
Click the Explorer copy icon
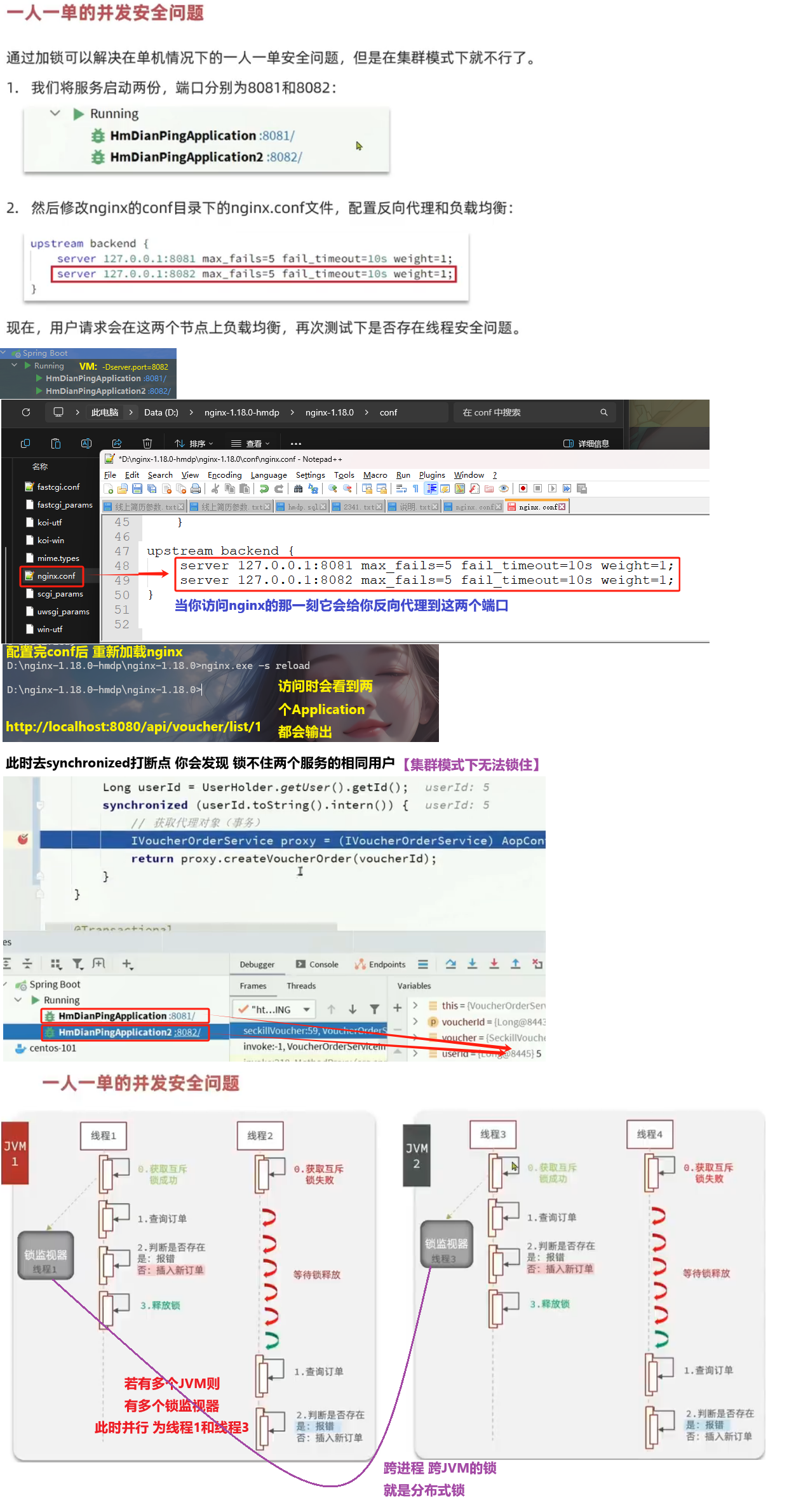25,443
